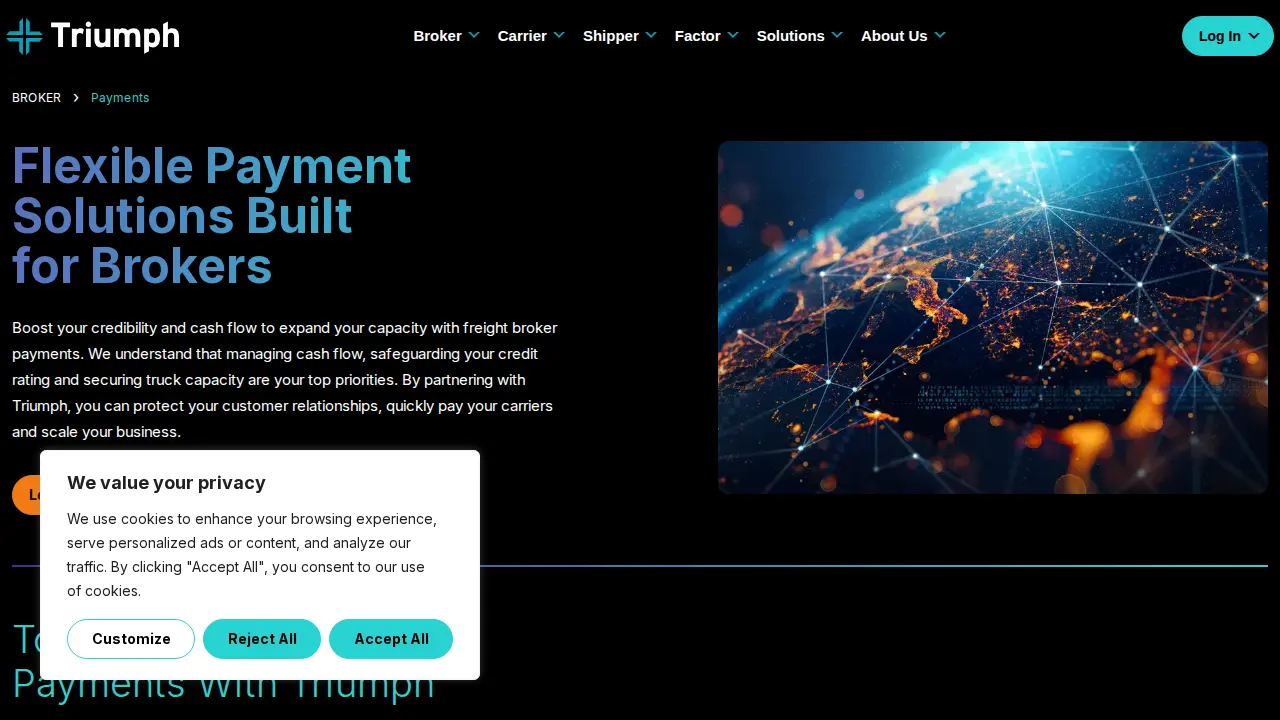Open the Solutions dropdown arrow
The height and width of the screenshot is (720, 1280).
(837, 35)
